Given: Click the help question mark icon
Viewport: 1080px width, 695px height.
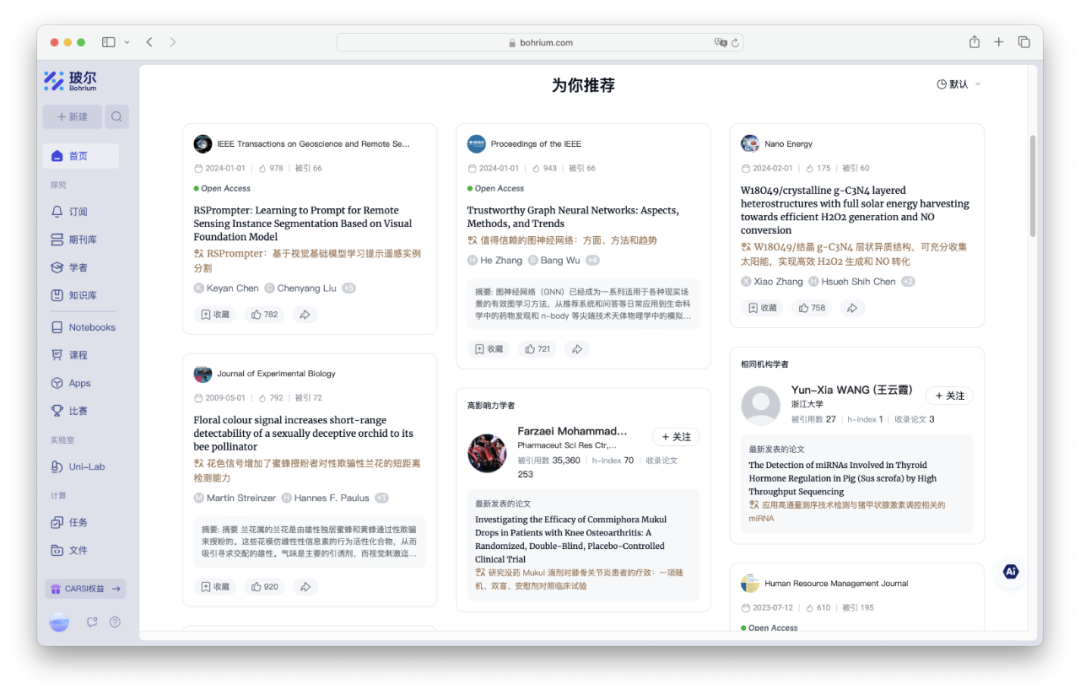Looking at the screenshot, I should click(115, 622).
